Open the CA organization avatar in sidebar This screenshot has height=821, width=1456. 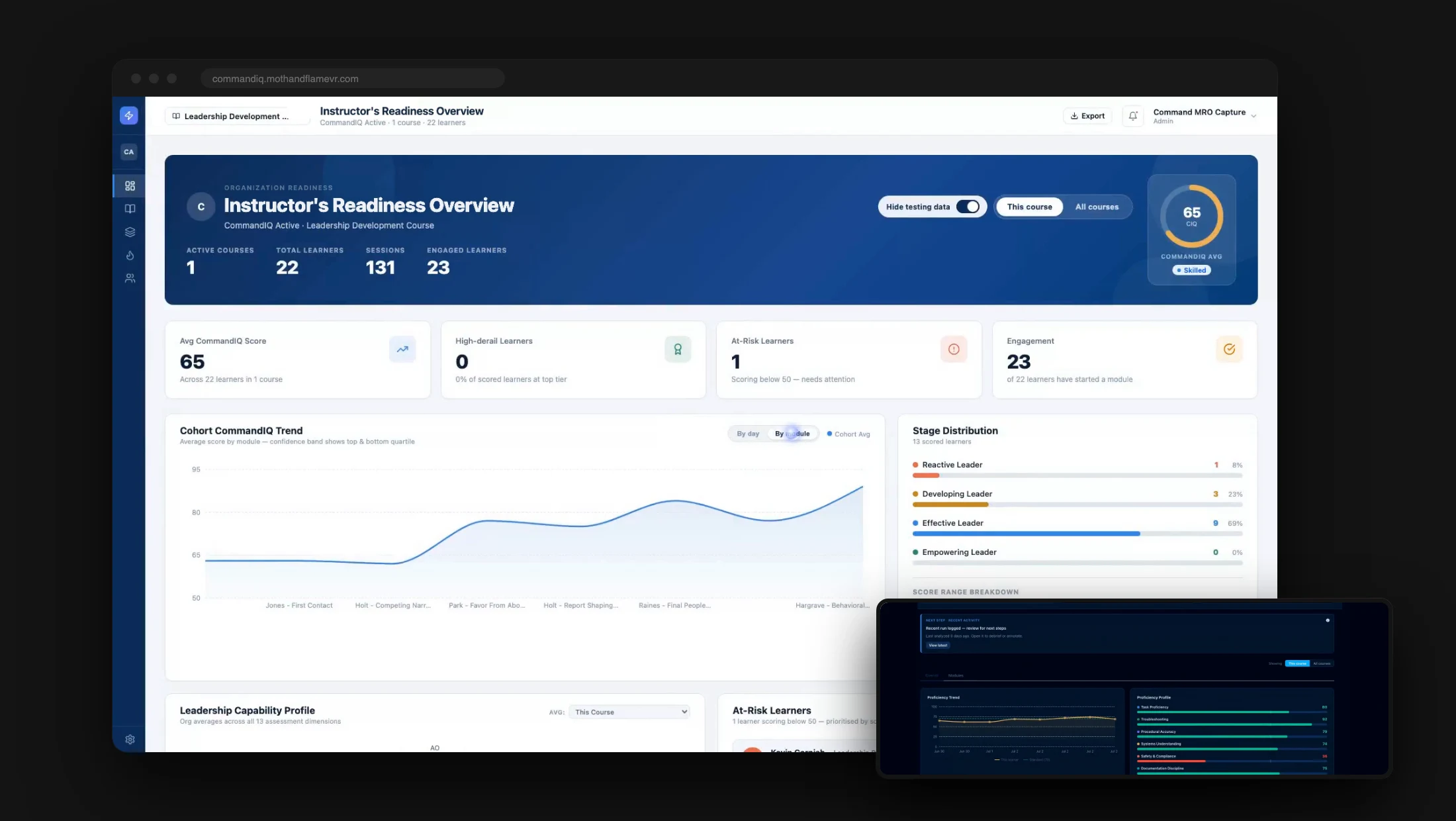point(129,152)
